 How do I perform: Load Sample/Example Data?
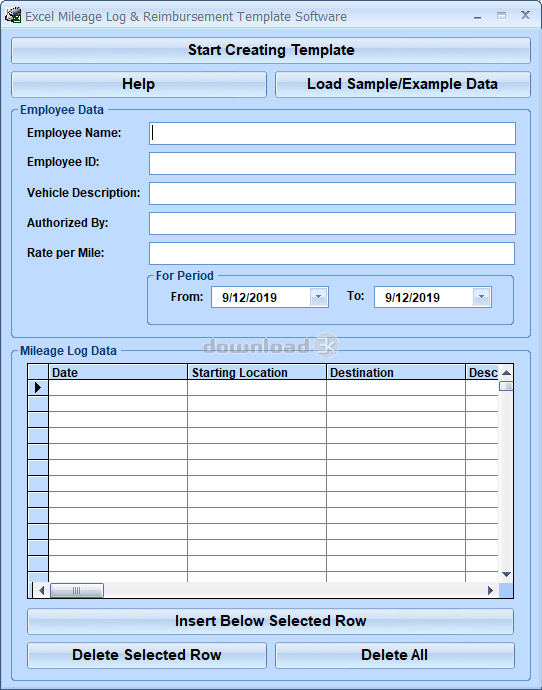click(x=403, y=84)
